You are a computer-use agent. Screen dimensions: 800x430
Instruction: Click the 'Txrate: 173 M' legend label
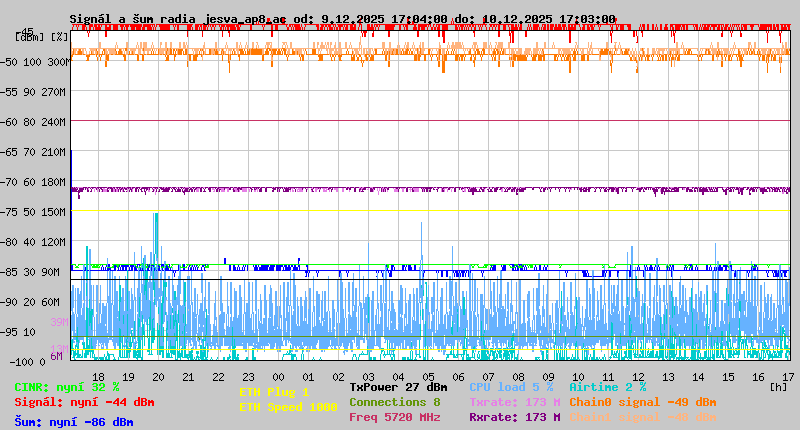point(515,402)
